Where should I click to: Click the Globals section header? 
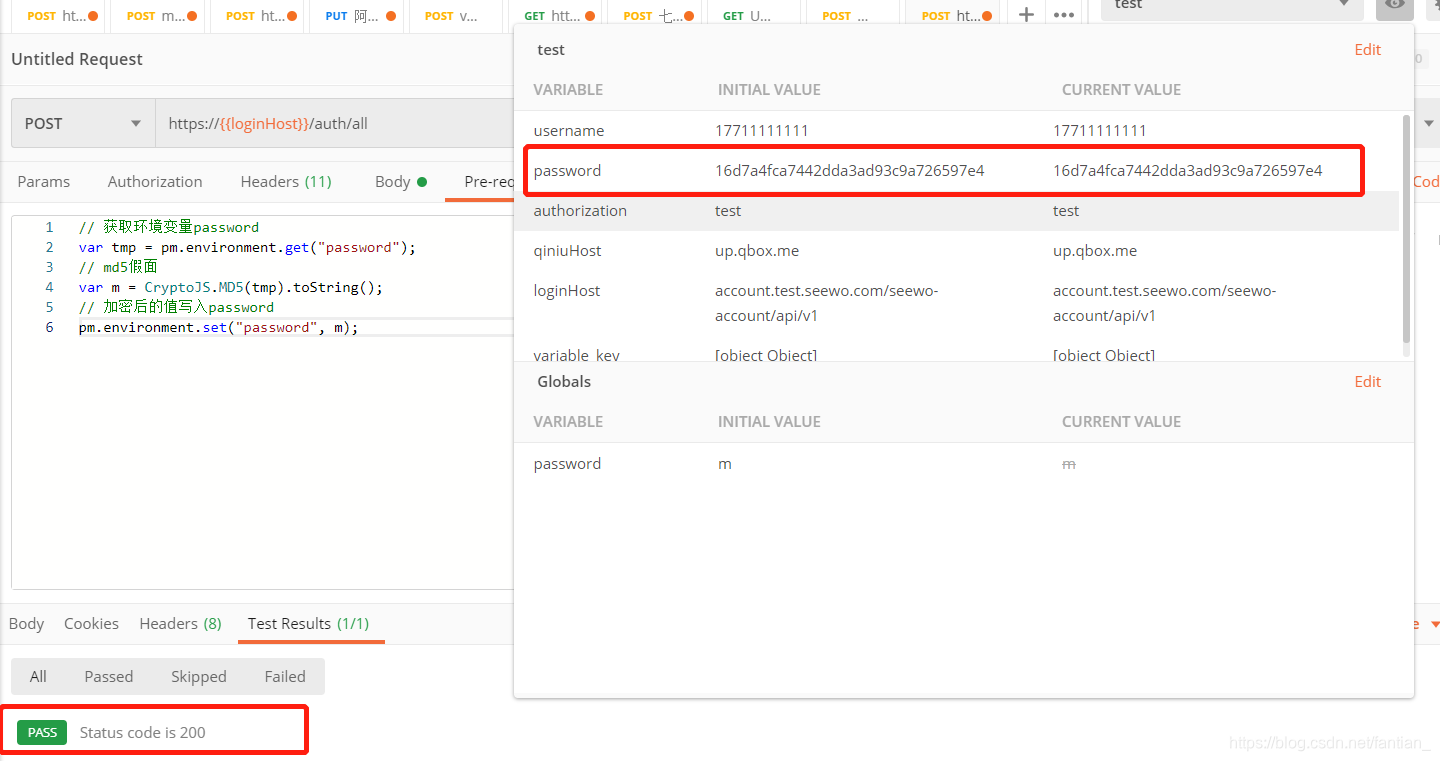[x=564, y=382]
